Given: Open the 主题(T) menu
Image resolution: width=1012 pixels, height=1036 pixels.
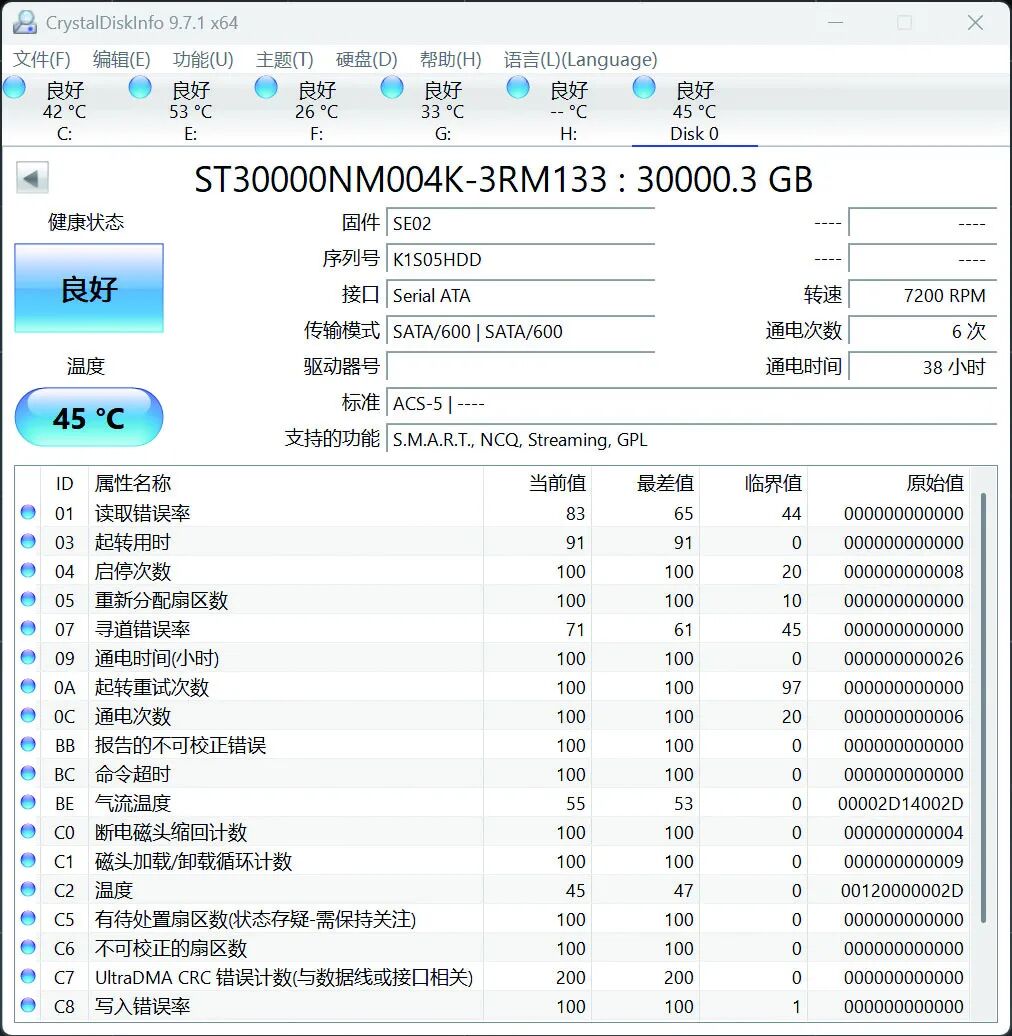Looking at the screenshot, I should tap(284, 60).
